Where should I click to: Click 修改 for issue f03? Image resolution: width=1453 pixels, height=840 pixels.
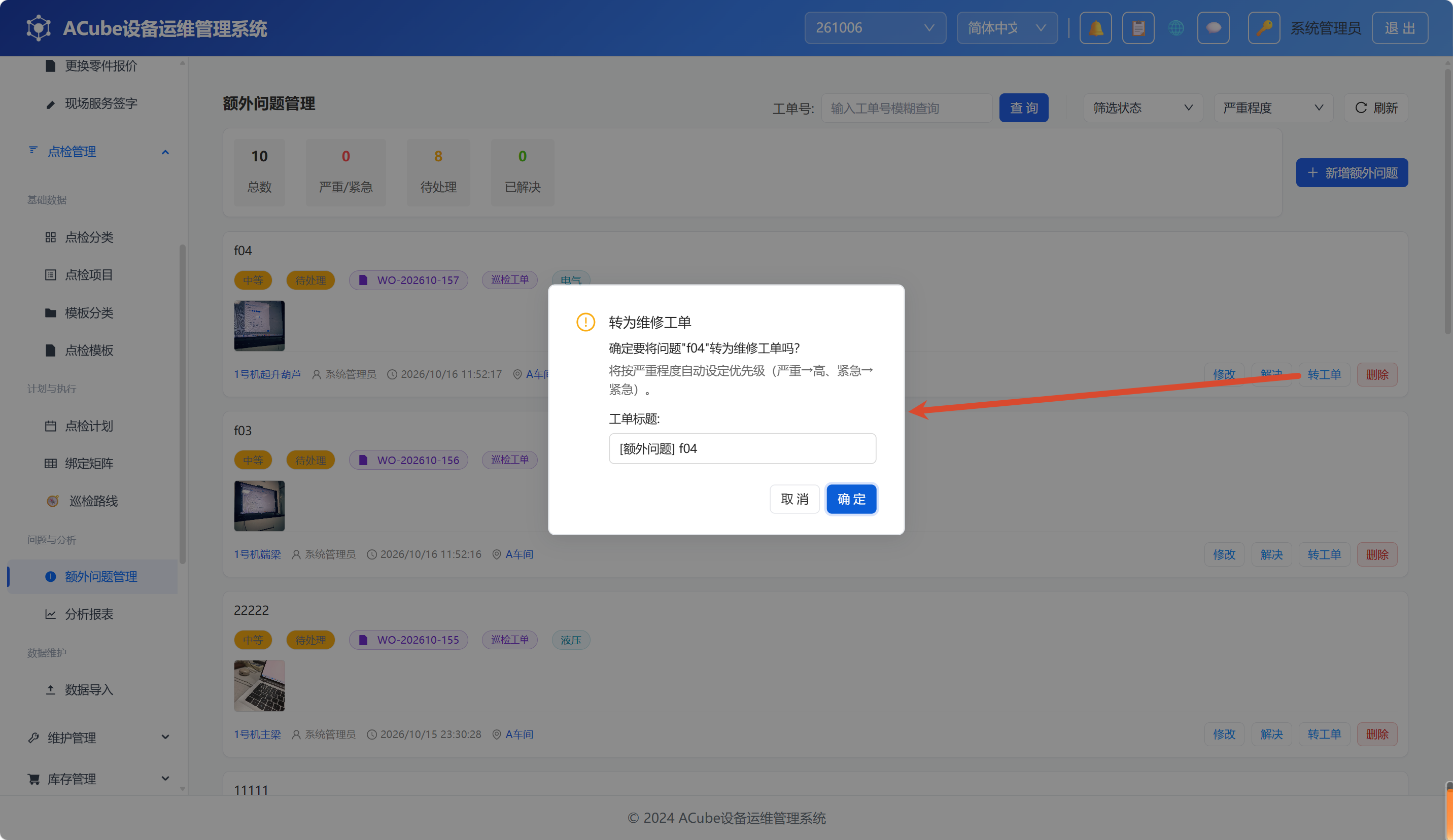coord(1224,554)
